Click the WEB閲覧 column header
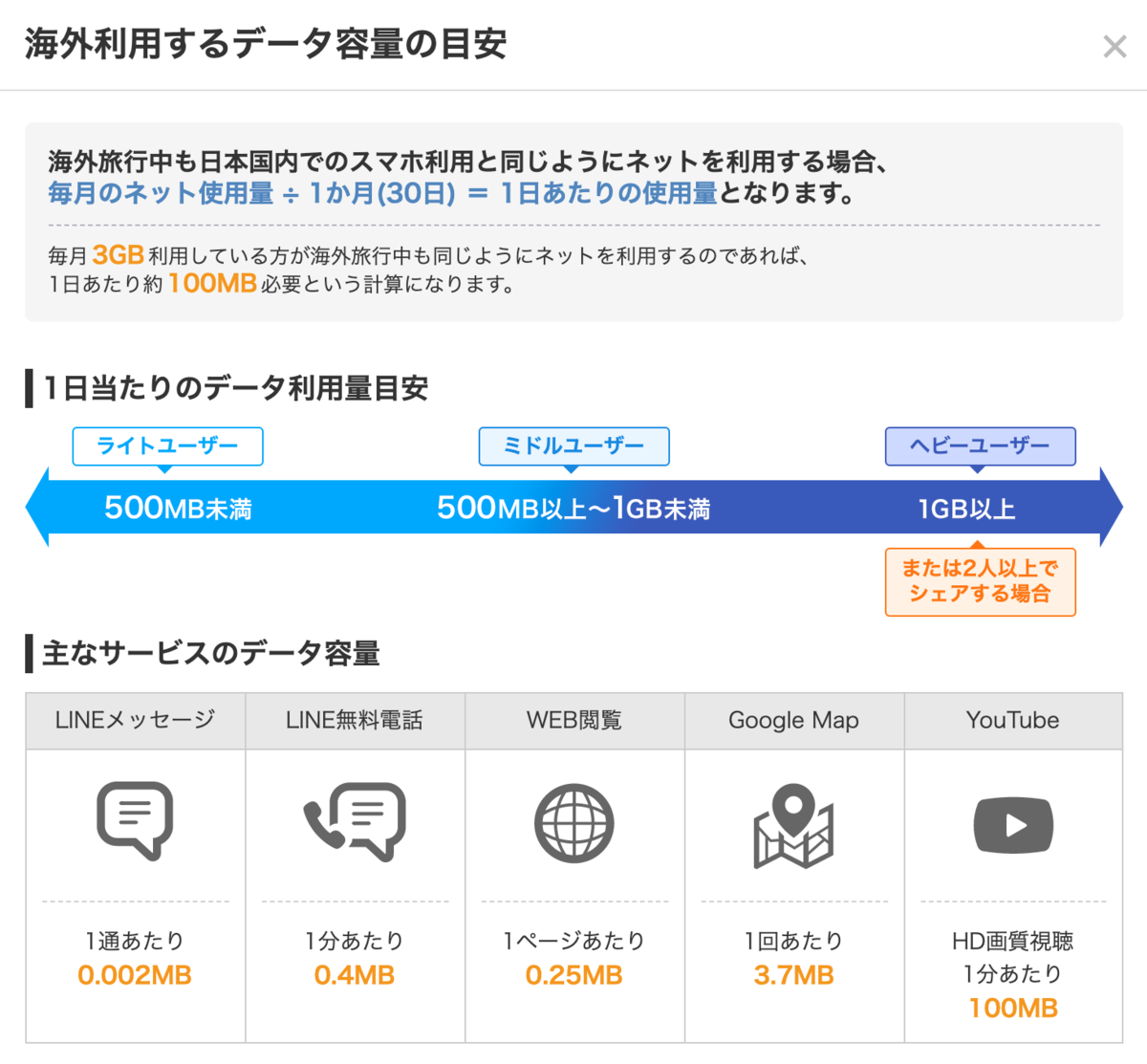The image size is (1147, 1064). (x=573, y=721)
